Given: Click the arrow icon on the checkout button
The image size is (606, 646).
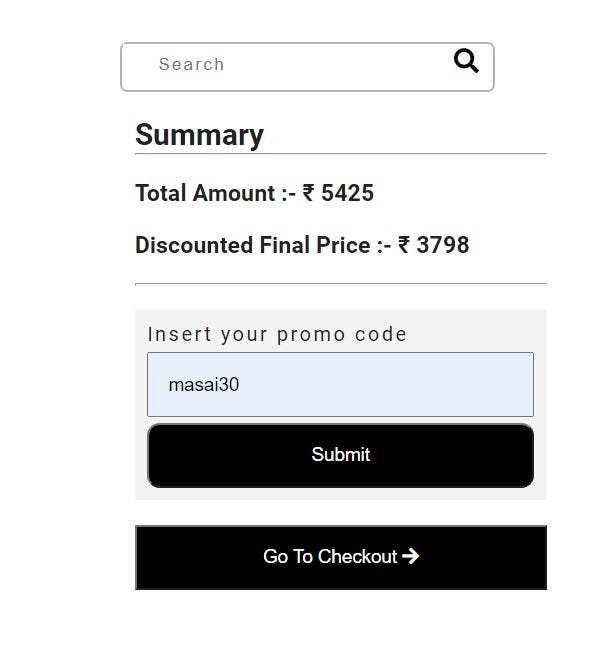Looking at the screenshot, I should pos(410,556).
